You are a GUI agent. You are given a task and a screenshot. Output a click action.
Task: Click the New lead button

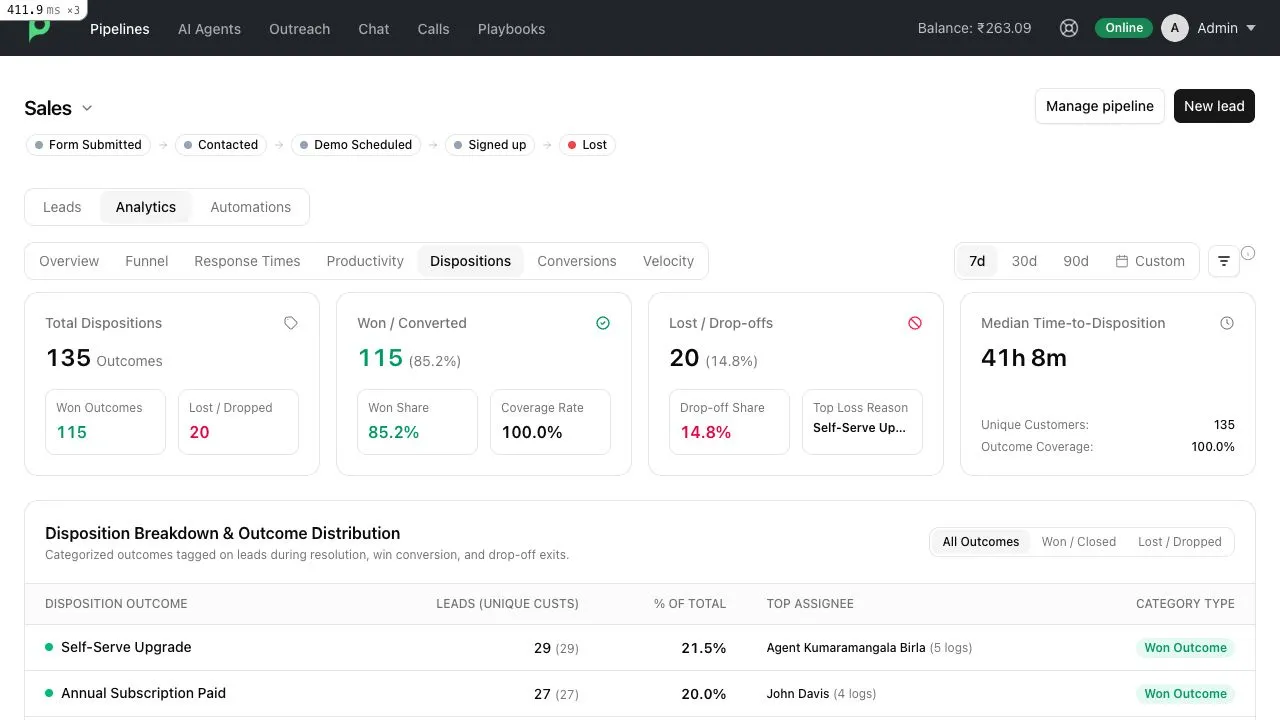(1214, 106)
